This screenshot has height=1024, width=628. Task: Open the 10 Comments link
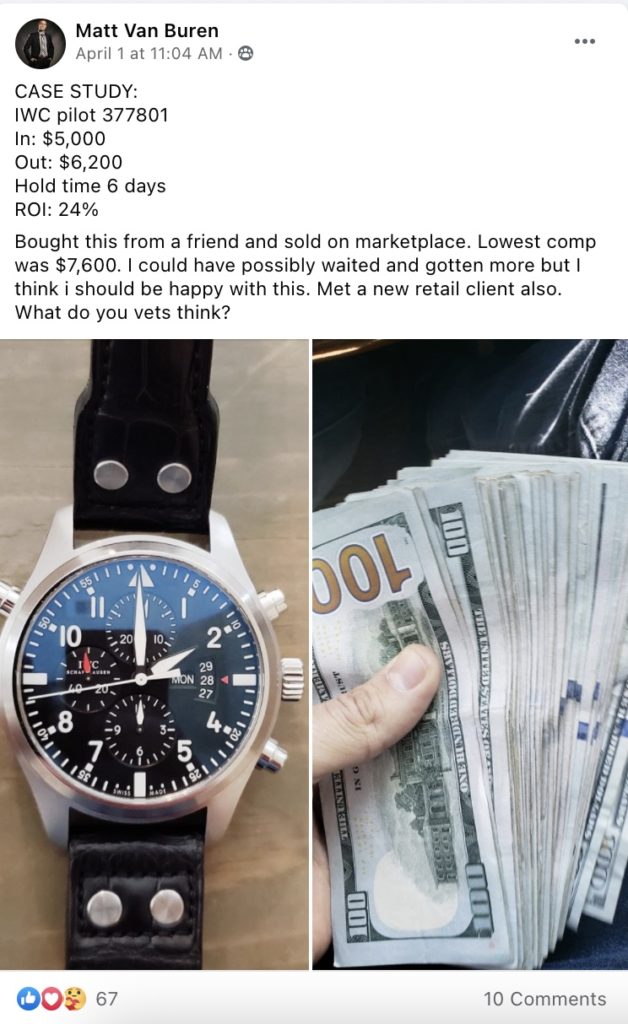[x=544, y=999]
